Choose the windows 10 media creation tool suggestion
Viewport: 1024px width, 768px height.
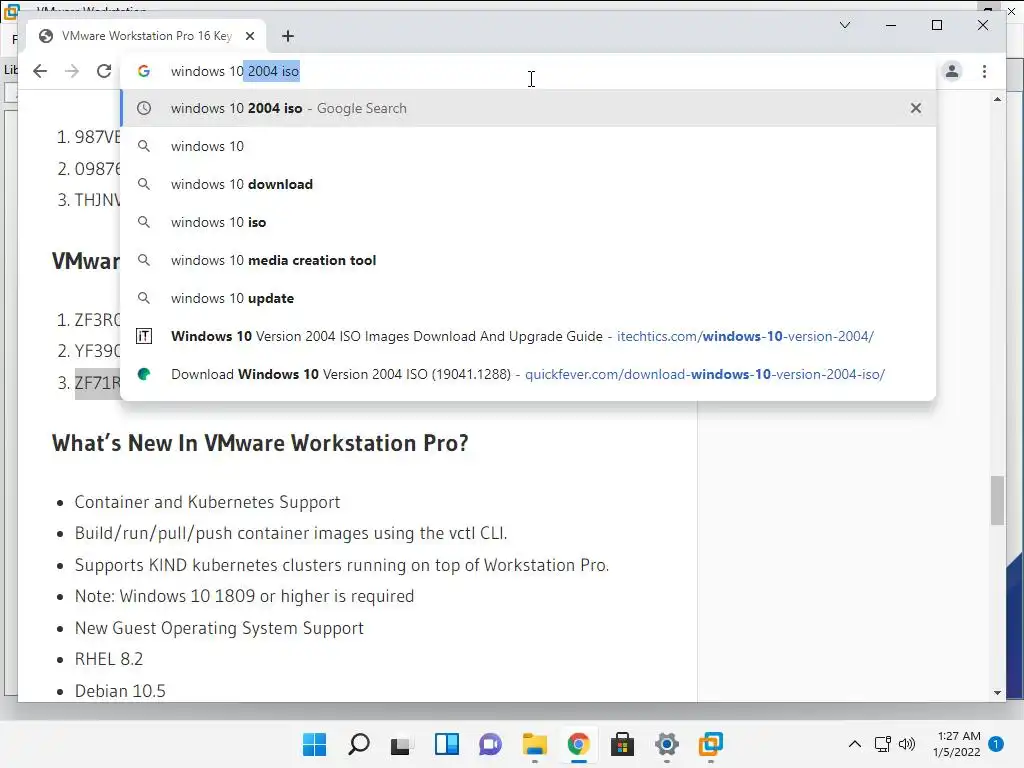pos(528,260)
